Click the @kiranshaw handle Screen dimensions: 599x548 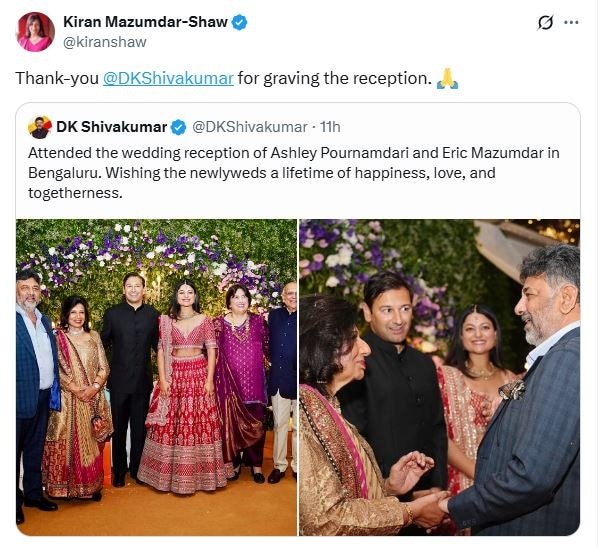click(105, 42)
